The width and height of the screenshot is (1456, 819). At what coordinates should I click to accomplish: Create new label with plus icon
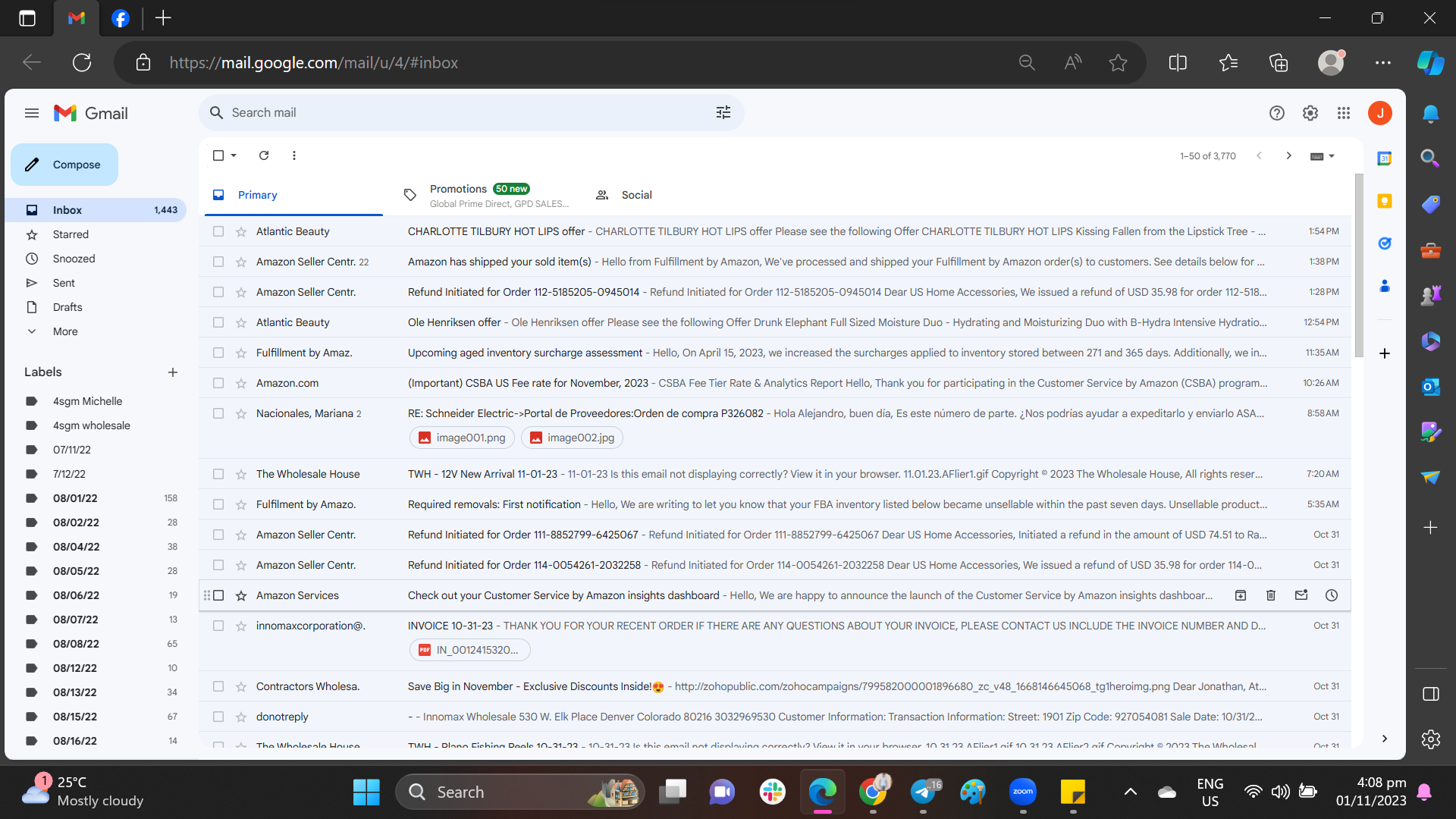tap(173, 372)
